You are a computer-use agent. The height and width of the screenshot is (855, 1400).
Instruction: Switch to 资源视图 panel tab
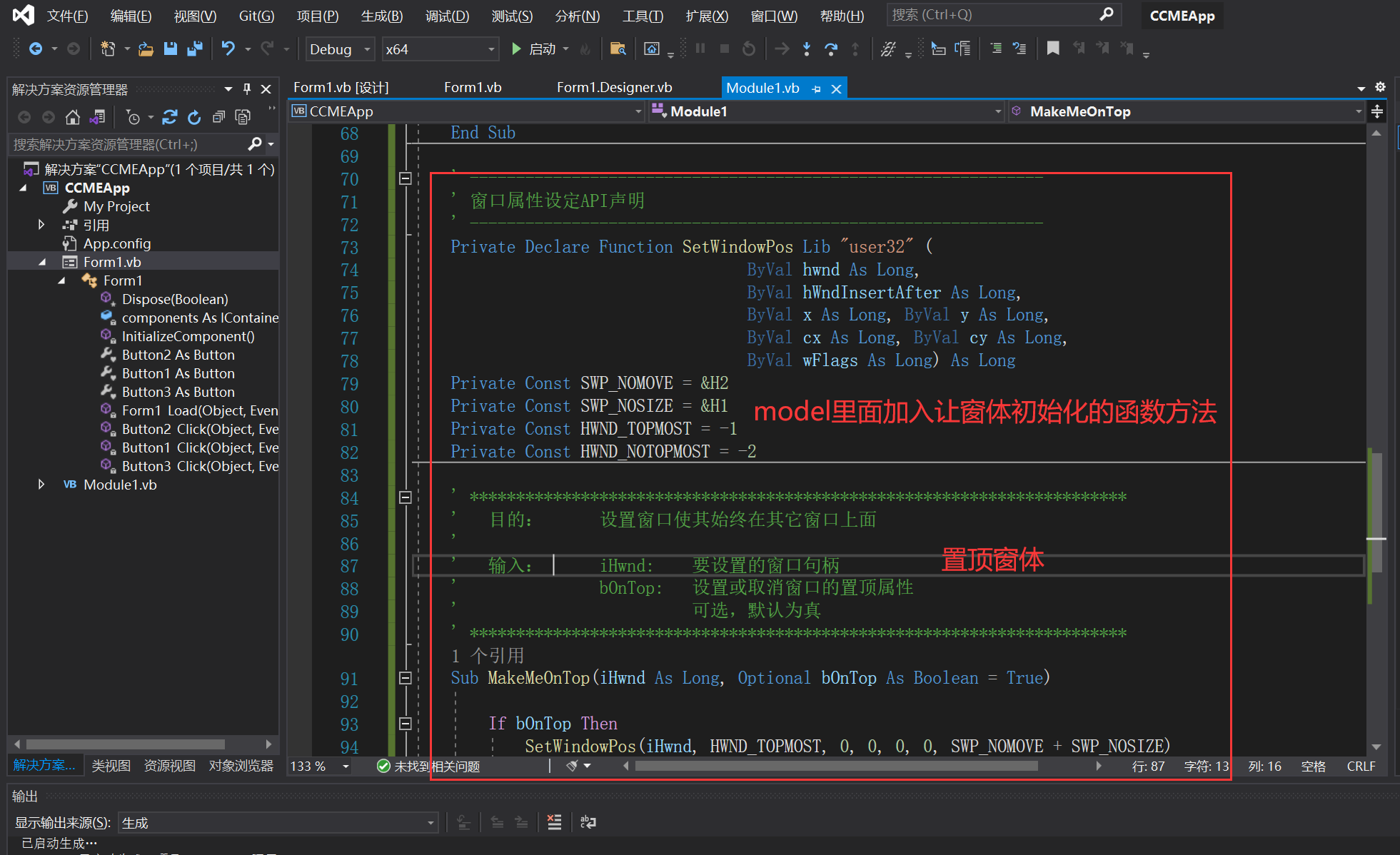tap(169, 766)
